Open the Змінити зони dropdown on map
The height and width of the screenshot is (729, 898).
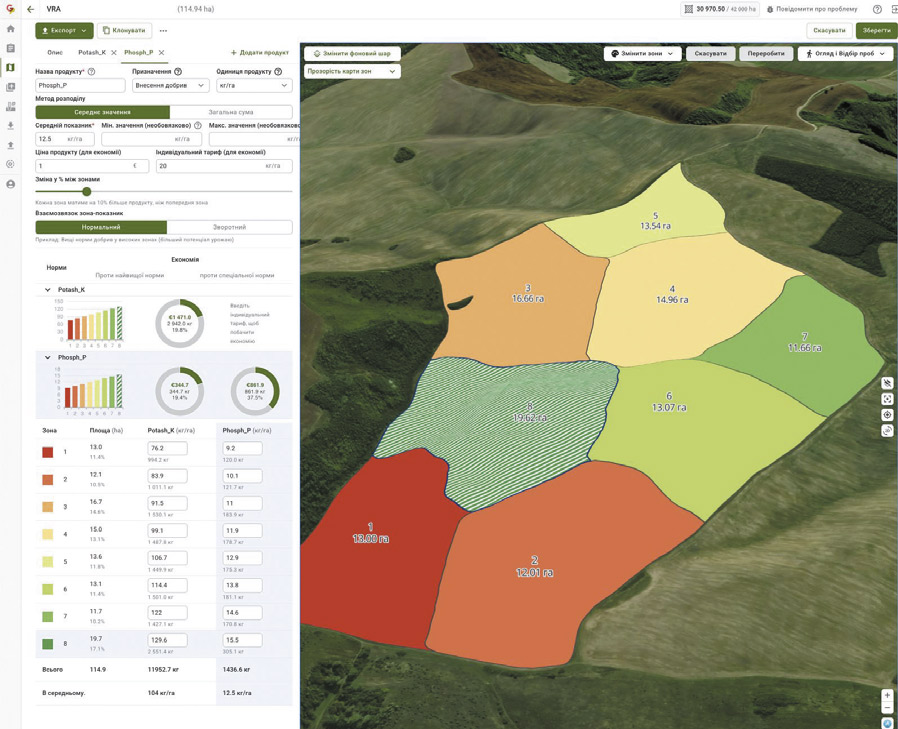[643, 54]
